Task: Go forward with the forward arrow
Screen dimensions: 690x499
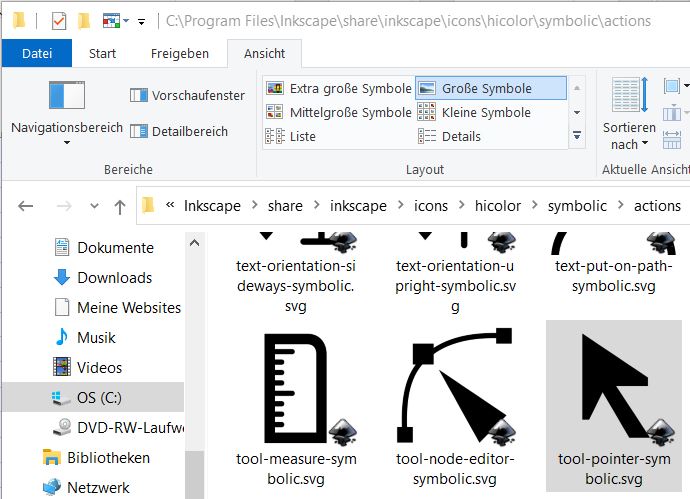Action: click(x=64, y=205)
